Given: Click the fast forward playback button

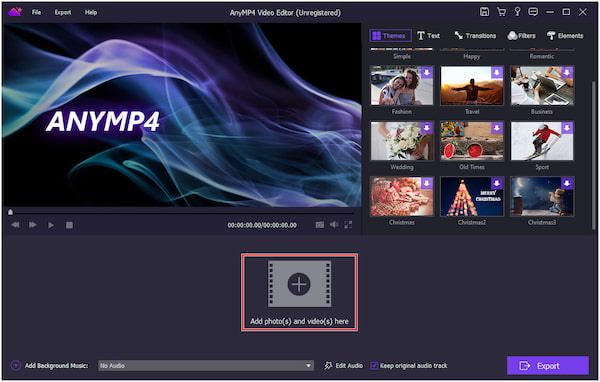Looking at the screenshot, I should pos(33,225).
